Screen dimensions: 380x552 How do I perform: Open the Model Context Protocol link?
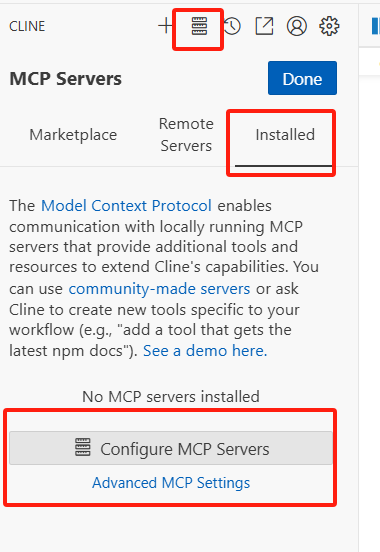126,206
